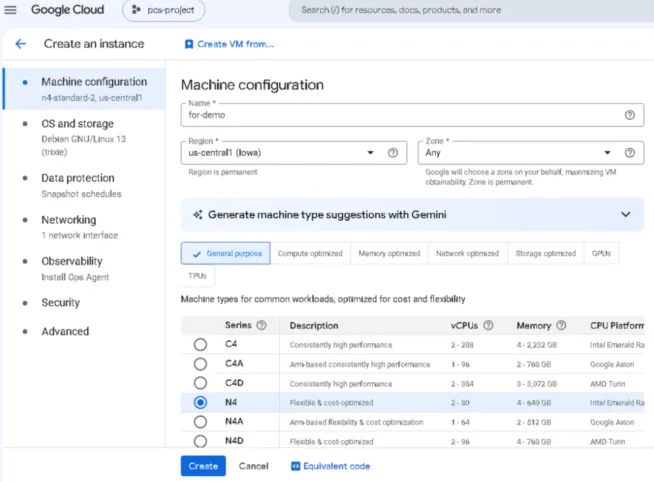Select the N4D series radio button
This screenshot has height=482, width=654.
(200, 441)
